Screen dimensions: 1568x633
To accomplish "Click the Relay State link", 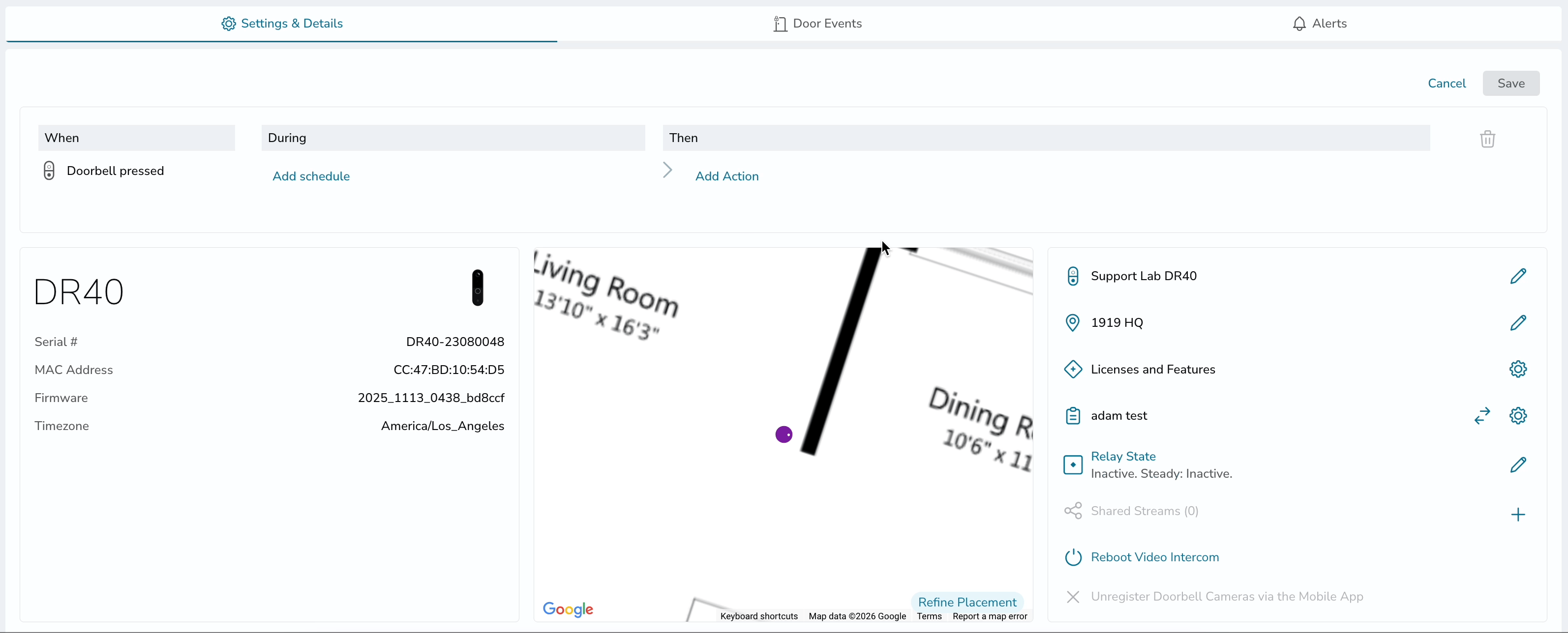I will 1122,456.
